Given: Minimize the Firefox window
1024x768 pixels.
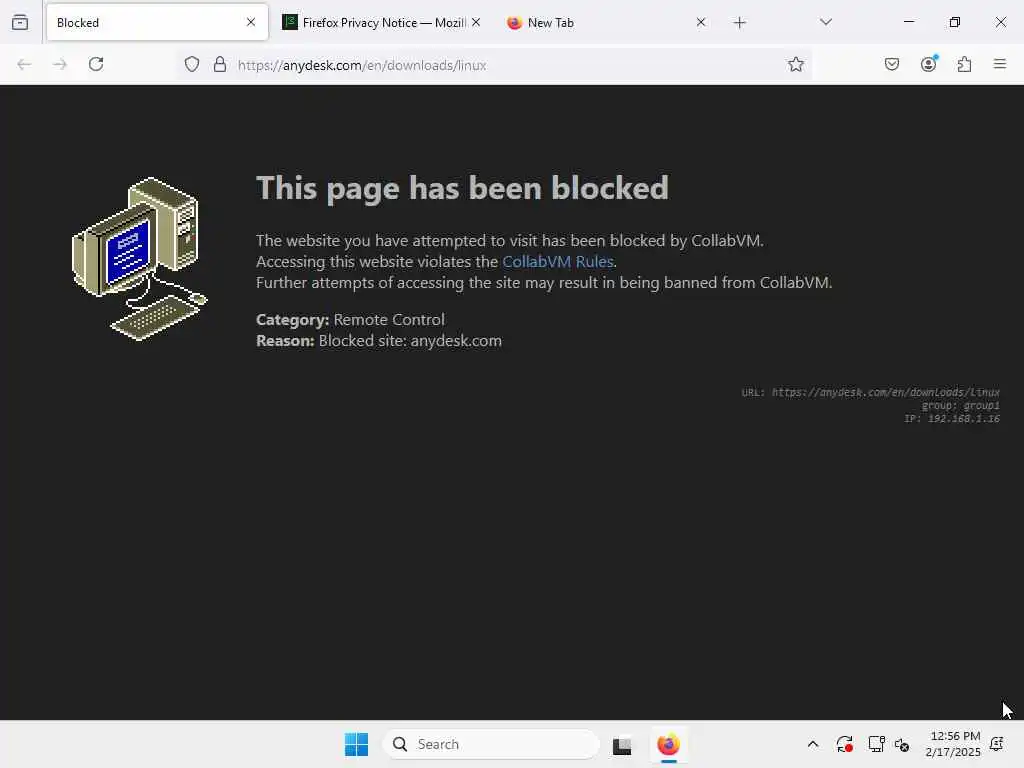Looking at the screenshot, I should pos(909,22).
